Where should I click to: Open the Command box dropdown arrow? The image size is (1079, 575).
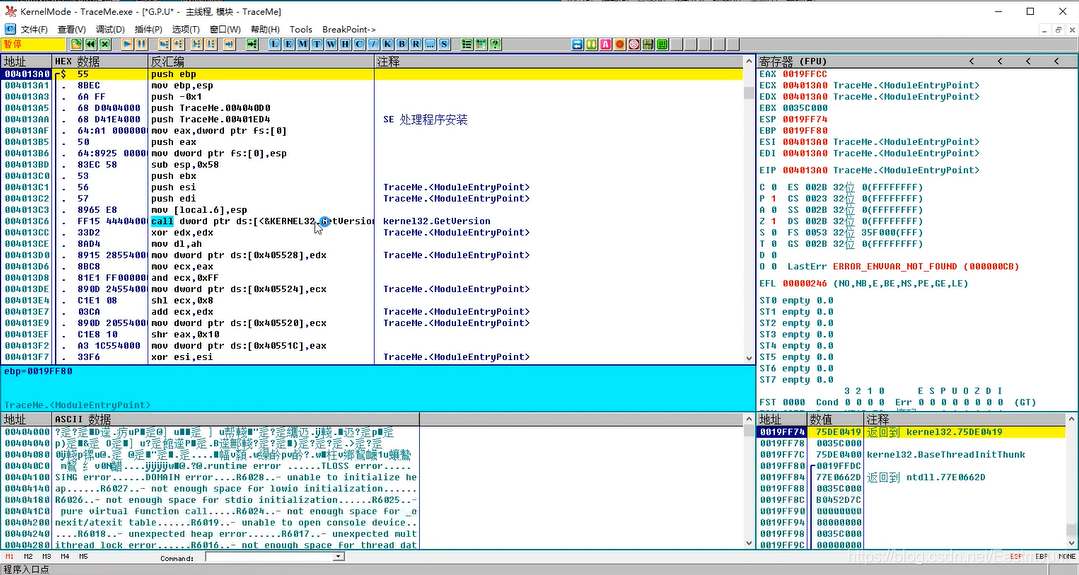(x=339, y=556)
